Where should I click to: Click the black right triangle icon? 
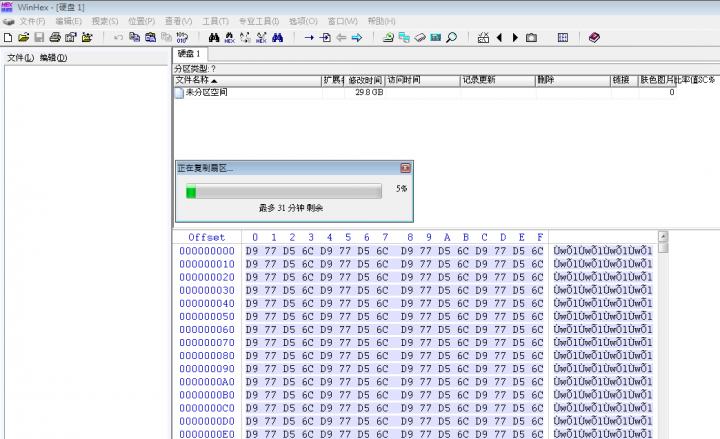point(515,38)
